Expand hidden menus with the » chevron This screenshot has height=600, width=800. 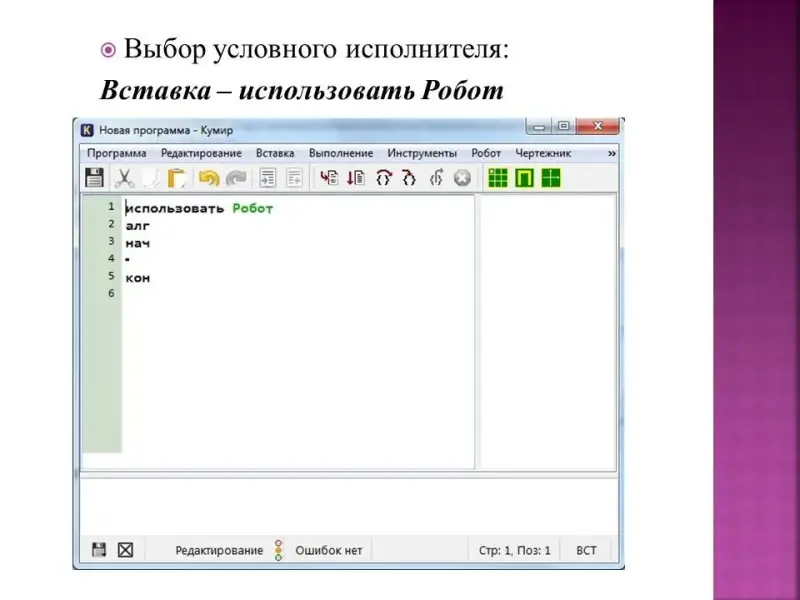click(x=612, y=153)
